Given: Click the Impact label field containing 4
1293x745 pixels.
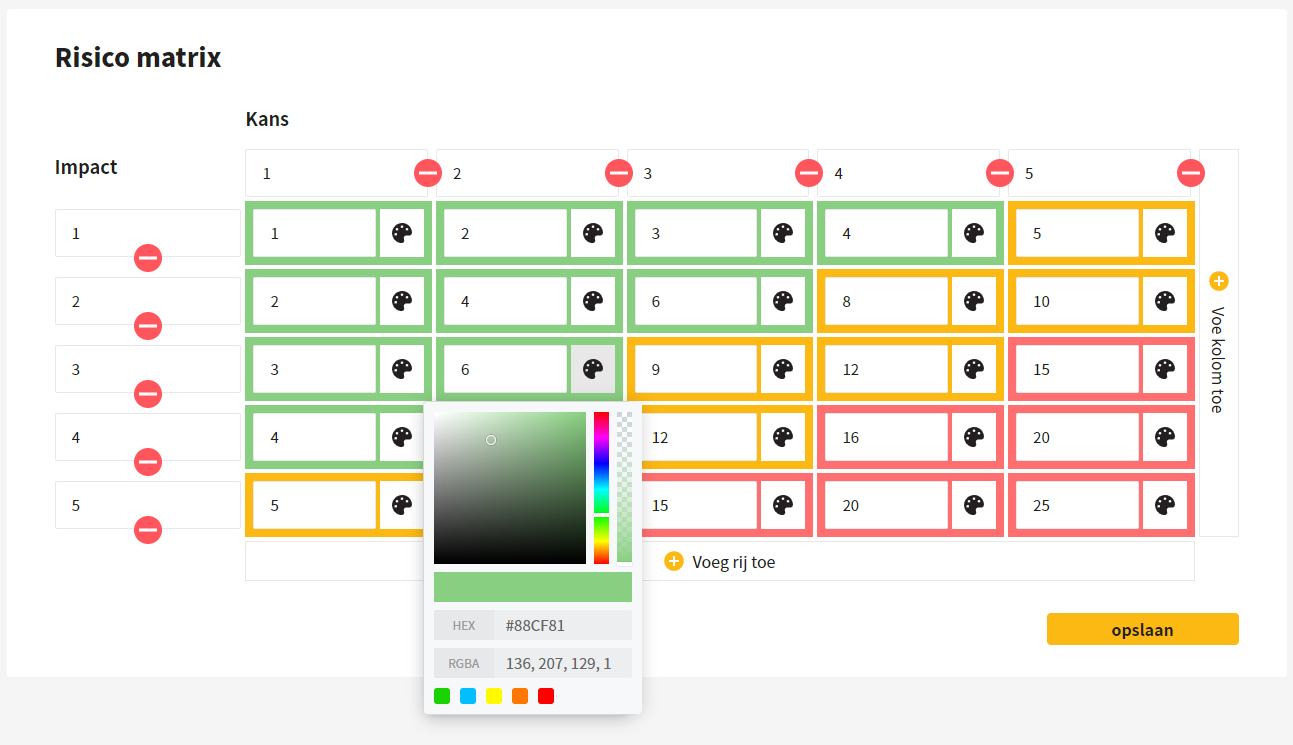Looking at the screenshot, I should point(148,437).
